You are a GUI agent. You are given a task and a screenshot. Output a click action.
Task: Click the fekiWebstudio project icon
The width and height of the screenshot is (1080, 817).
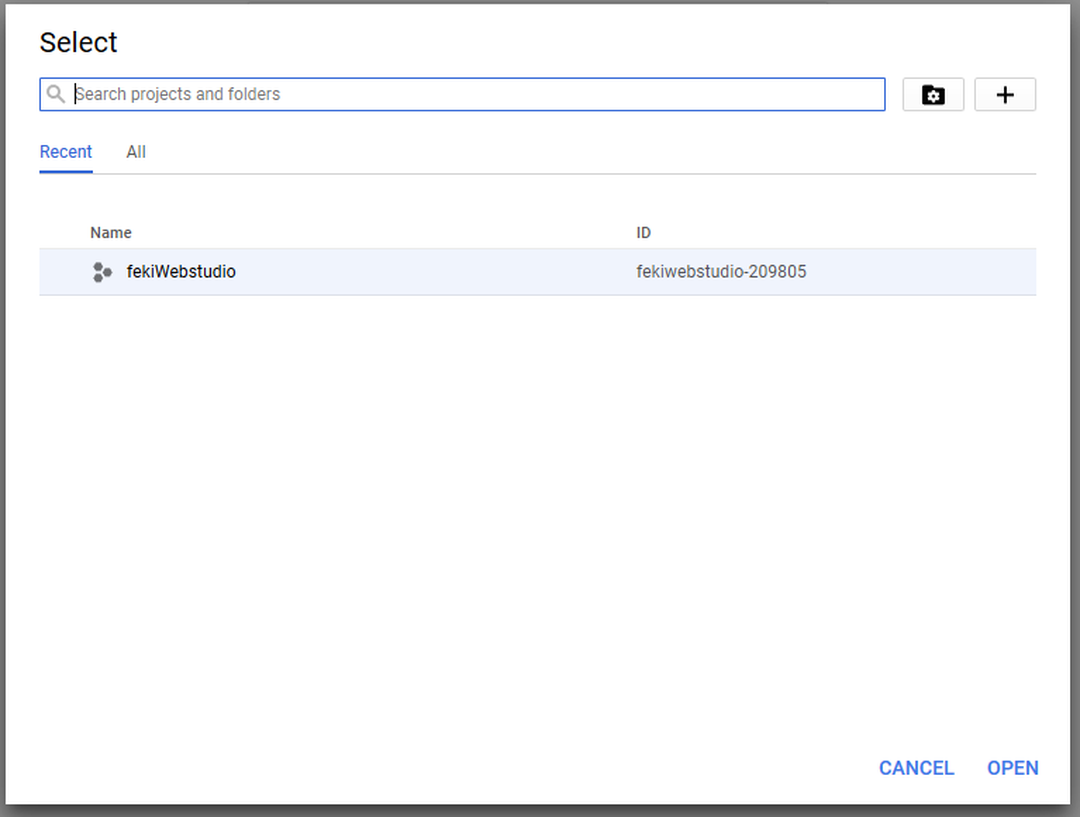[x=102, y=272]
